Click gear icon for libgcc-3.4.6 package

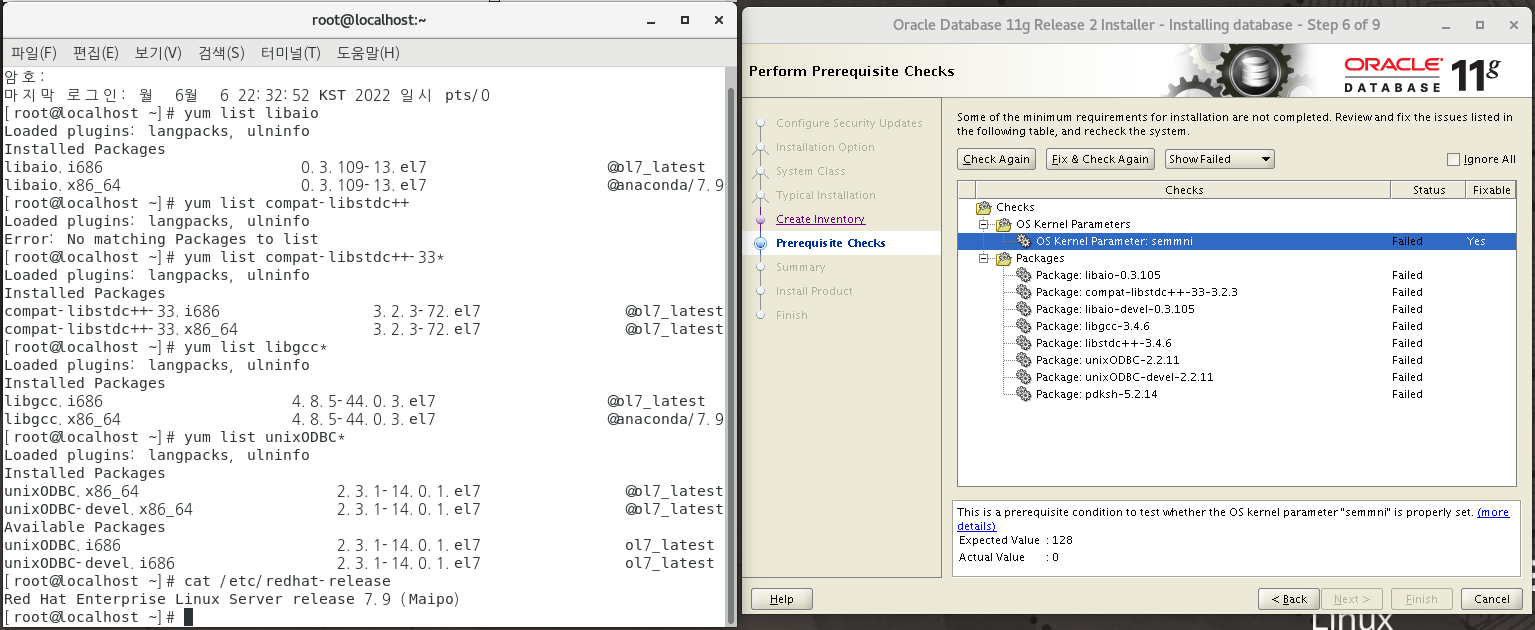[x=1024, y=326]
